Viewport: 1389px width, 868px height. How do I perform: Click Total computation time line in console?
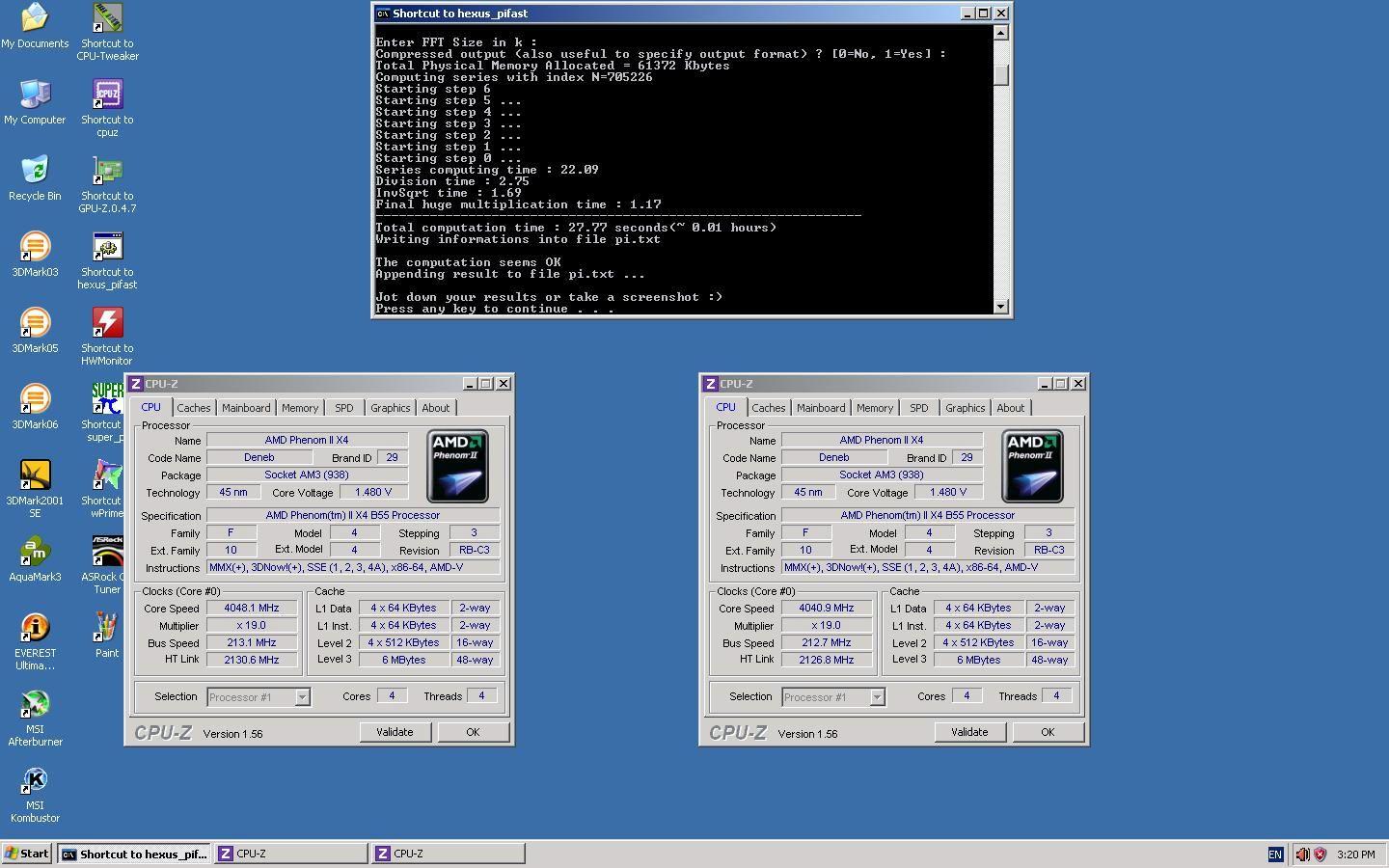coord(576,228)
